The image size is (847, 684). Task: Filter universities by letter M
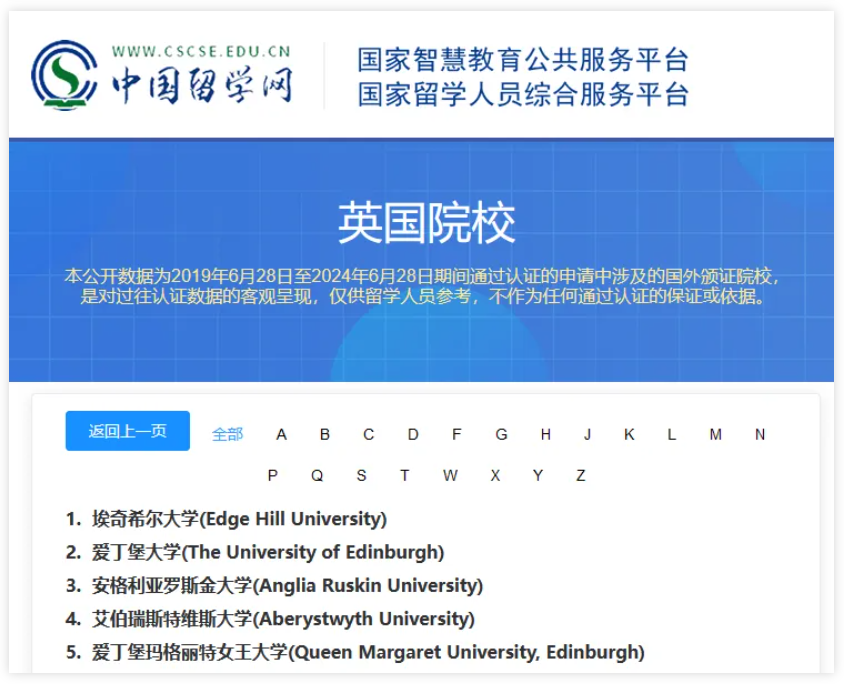click(715, 434)
